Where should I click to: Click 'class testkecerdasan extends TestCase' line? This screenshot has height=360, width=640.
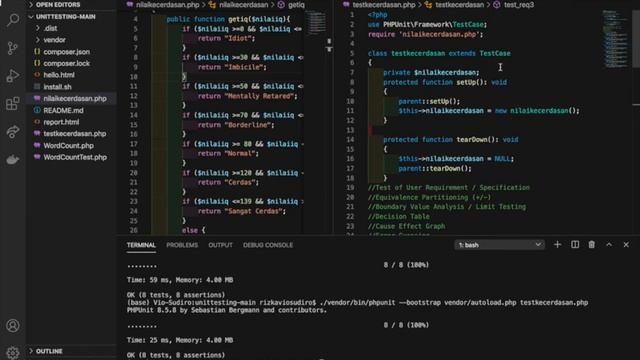coord(439,53)
